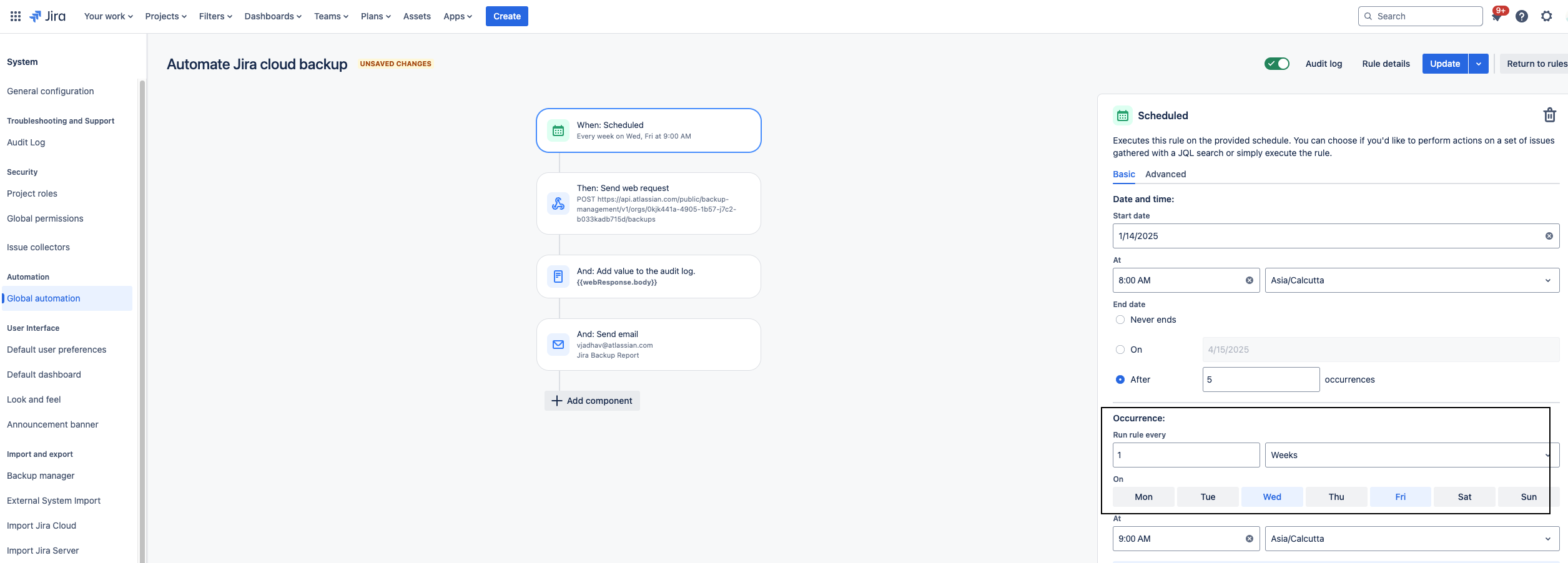This screenshot has width=1568, height=563.
Task: Deselect the Wed day button
Action: [x=1272, y=497]
